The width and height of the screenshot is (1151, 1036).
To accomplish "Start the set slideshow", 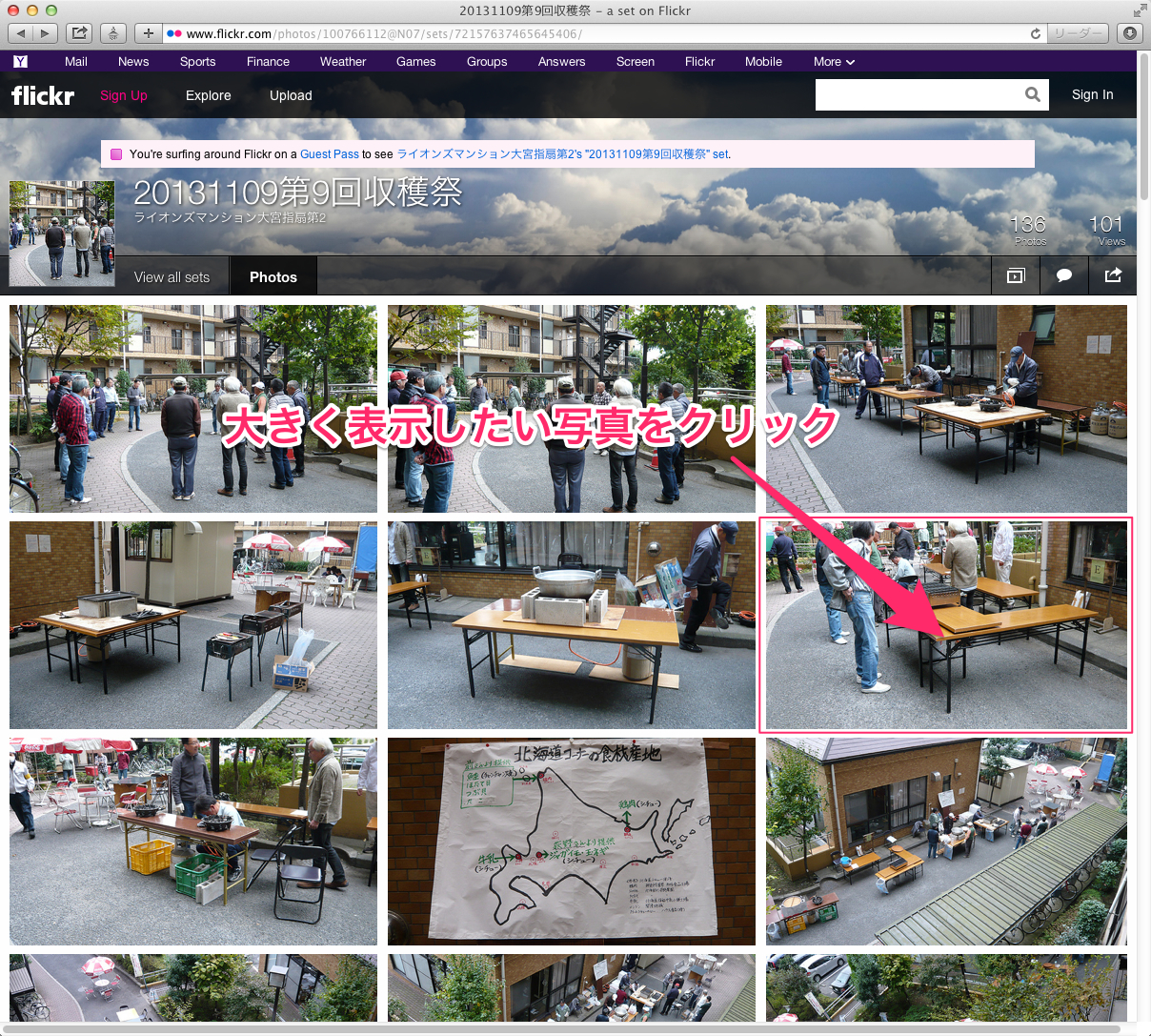I will [1016, 276].
